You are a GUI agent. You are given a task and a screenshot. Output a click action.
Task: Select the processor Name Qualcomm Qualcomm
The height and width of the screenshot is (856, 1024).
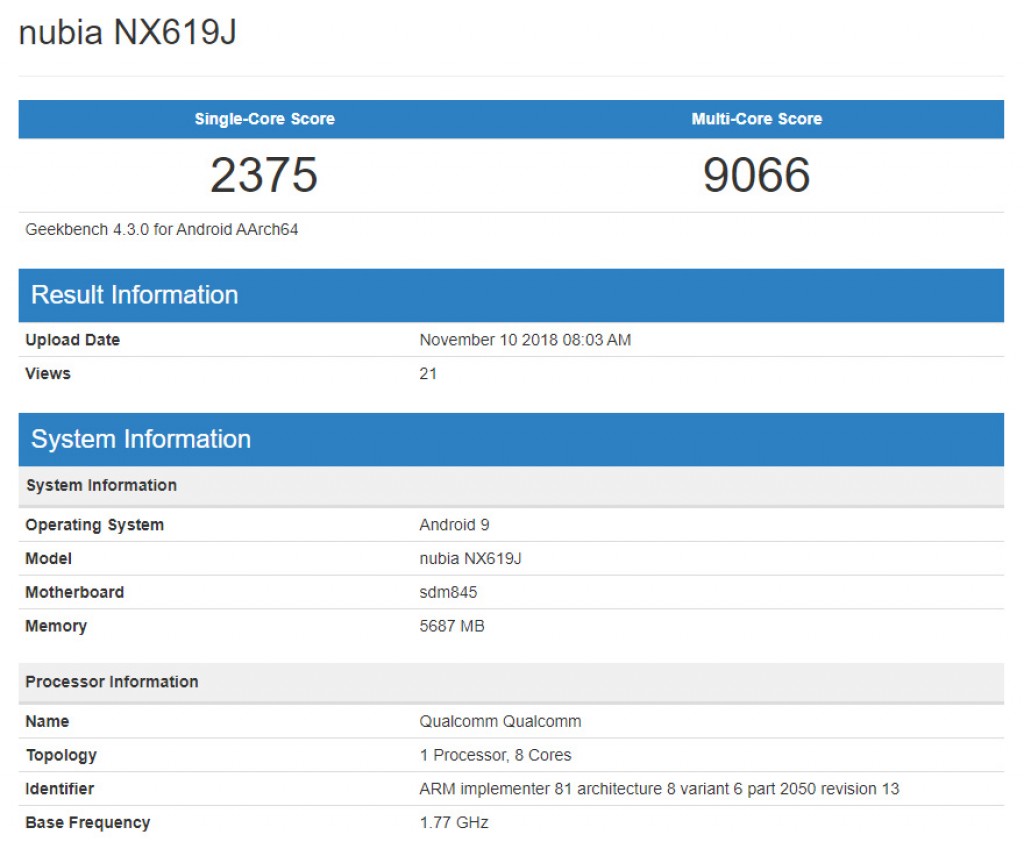click(501, 721)
